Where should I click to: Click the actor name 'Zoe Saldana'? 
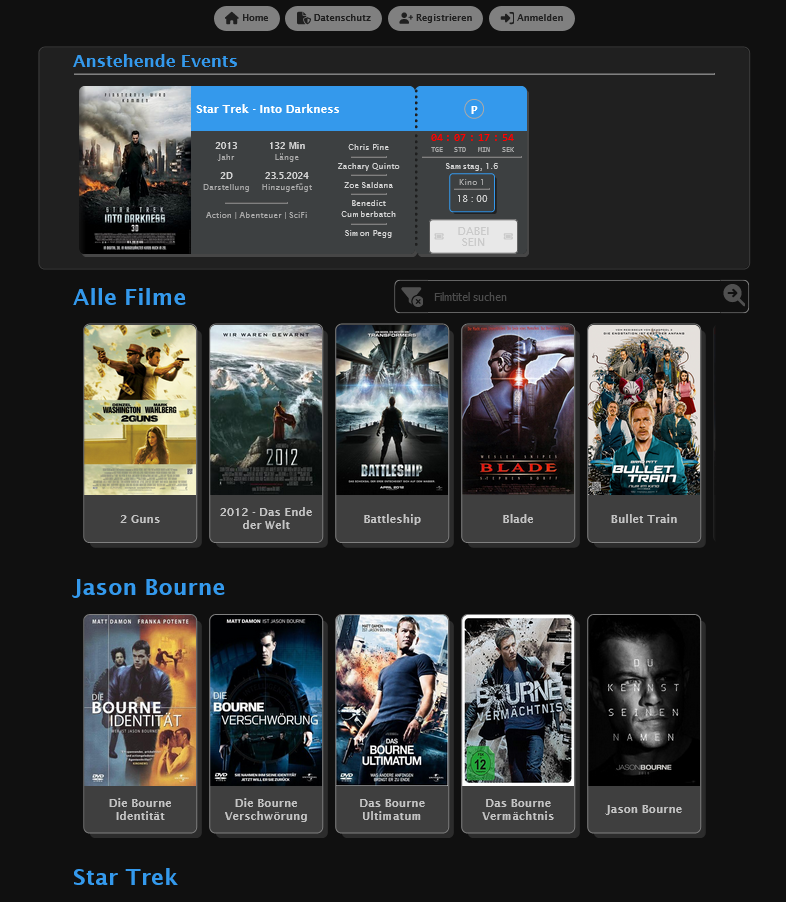click(x=368, y=185)
